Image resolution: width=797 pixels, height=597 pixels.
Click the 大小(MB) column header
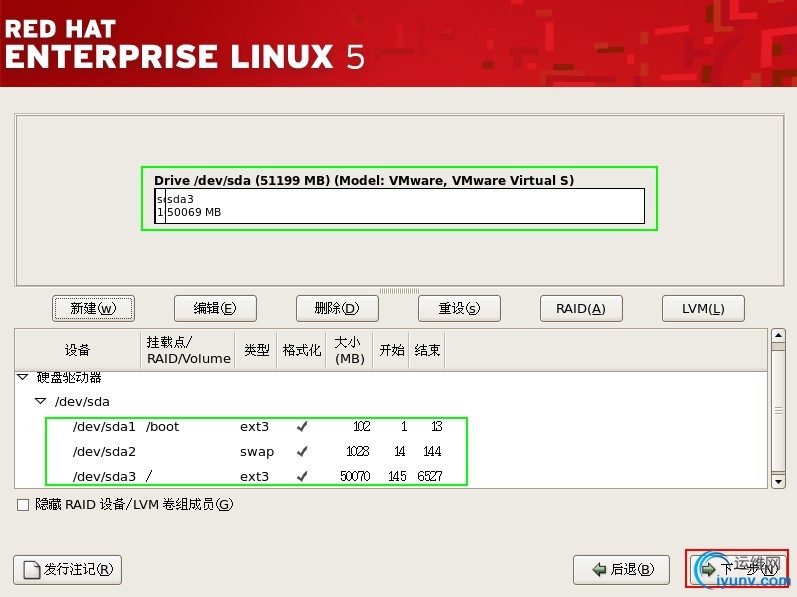[x=350, y=350]
